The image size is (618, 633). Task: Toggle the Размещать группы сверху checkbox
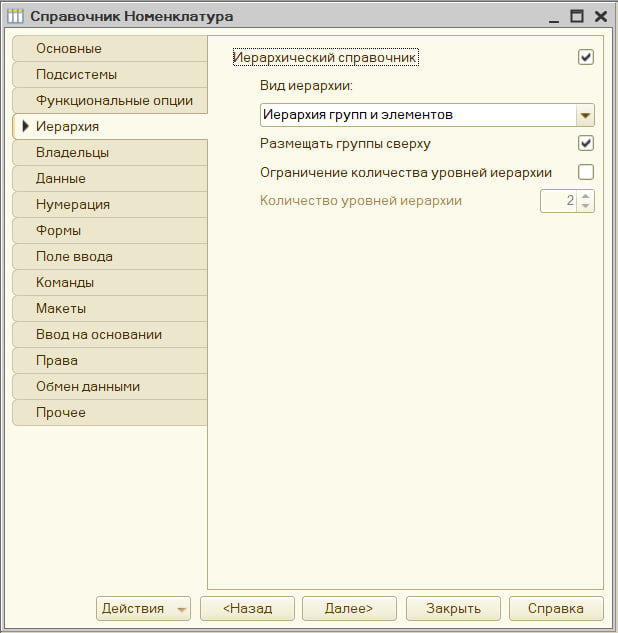coord(586,143)
